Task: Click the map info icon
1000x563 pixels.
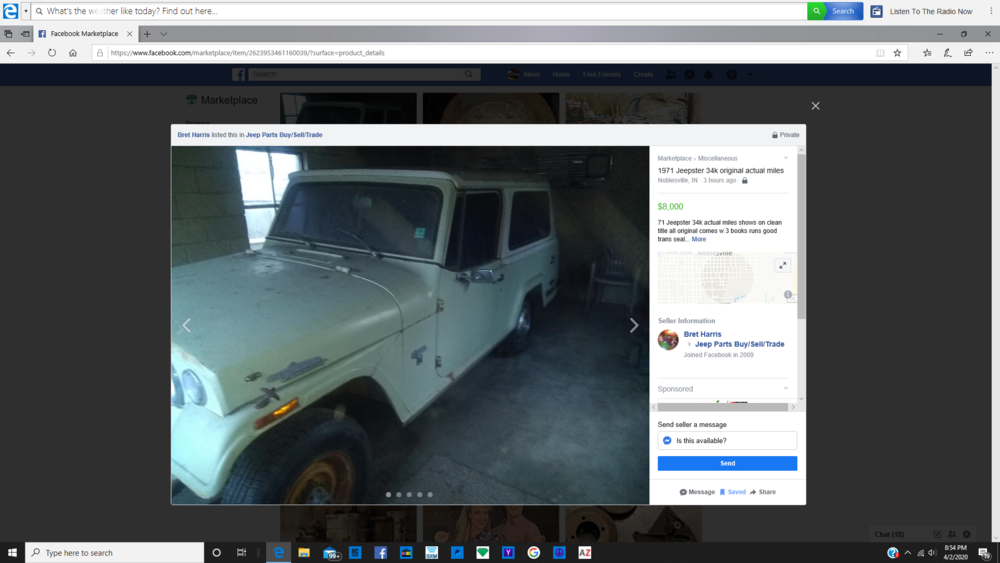Action: pyautogui.click(x=788, y=295)
